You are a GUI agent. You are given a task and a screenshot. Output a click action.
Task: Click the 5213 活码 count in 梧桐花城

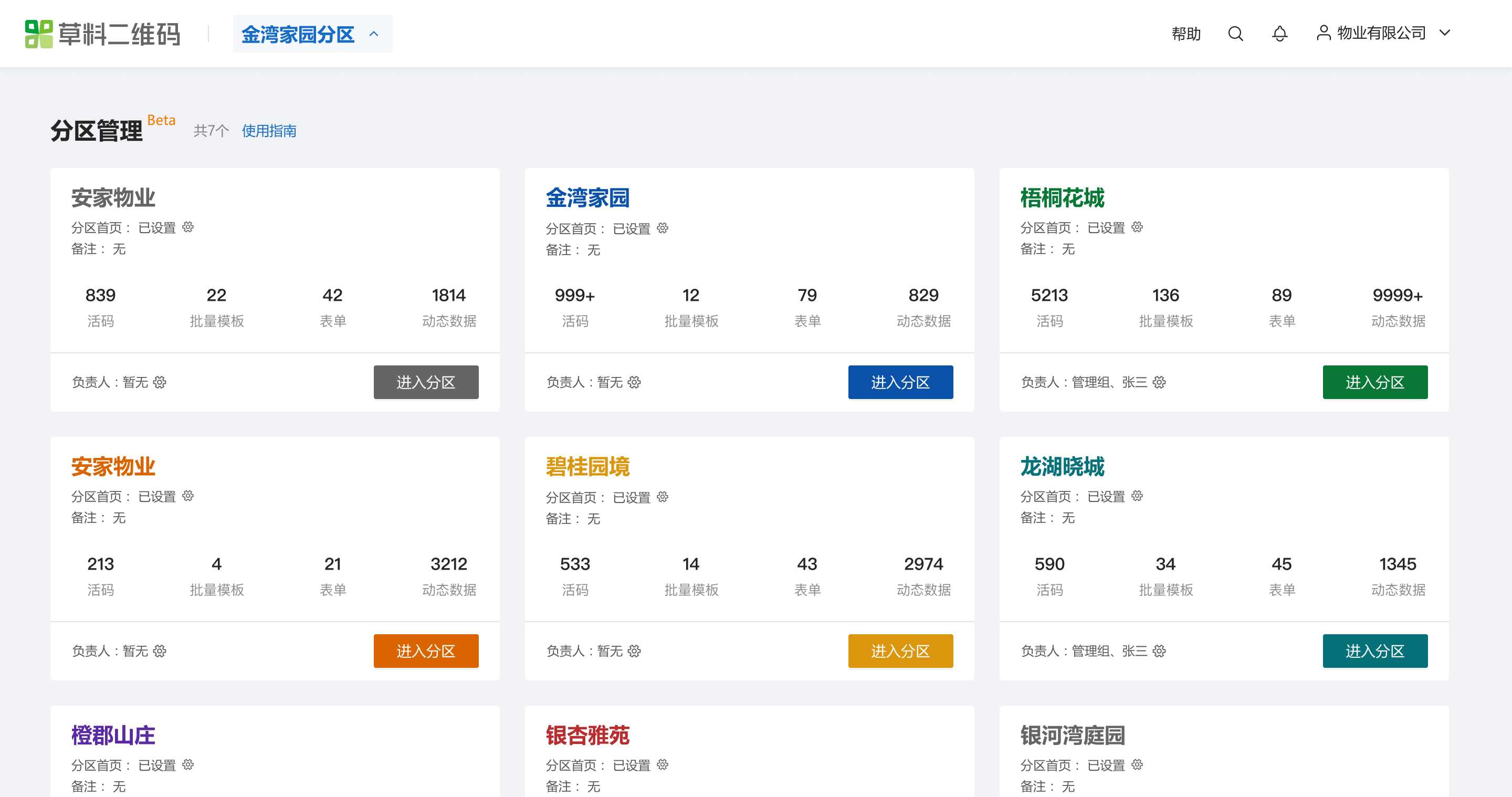1049,295
